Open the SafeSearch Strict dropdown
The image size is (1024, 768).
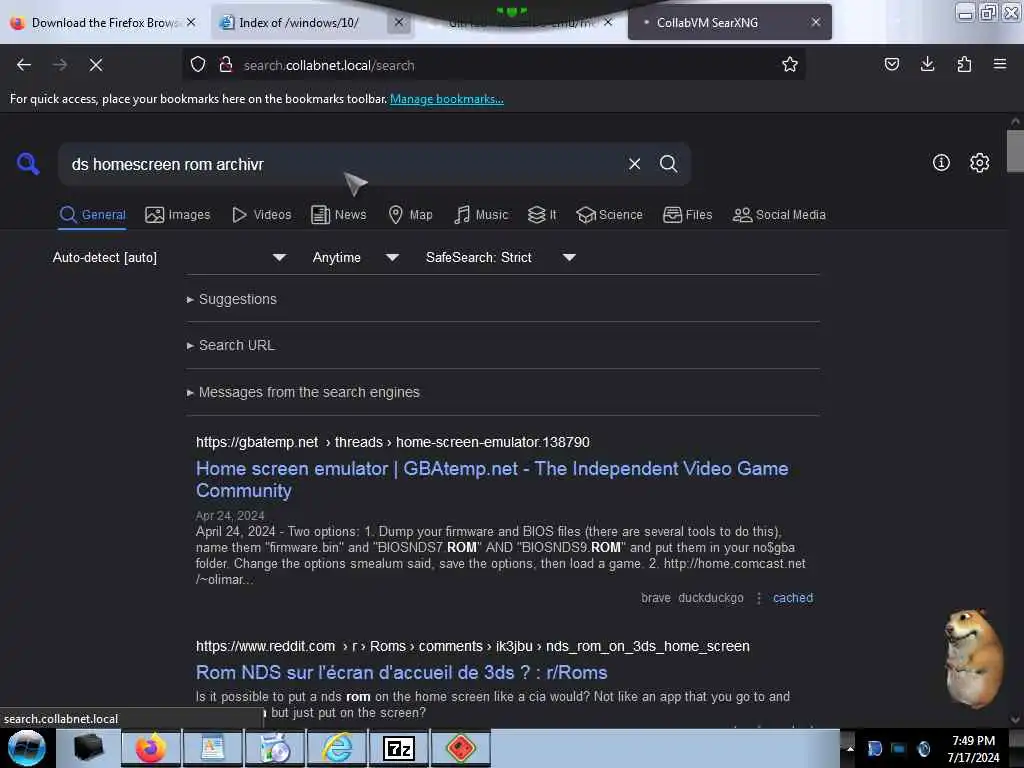(500, 257)
